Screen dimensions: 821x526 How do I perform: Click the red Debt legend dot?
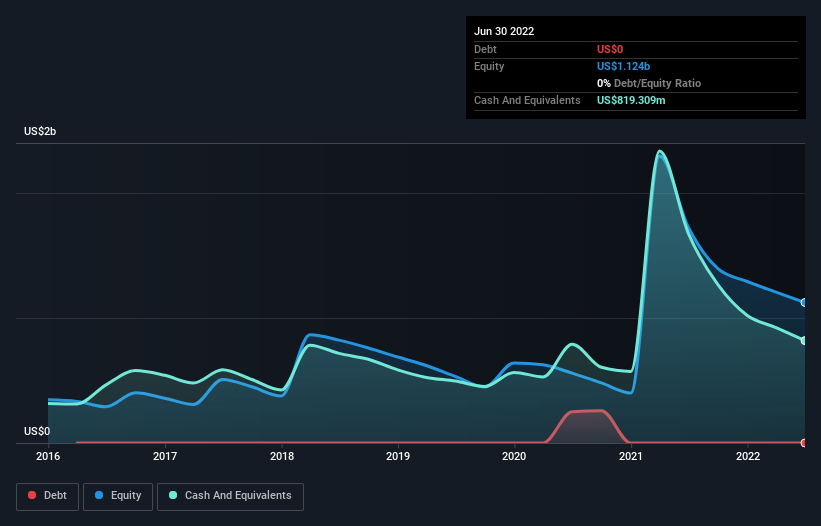pos(32,495)
